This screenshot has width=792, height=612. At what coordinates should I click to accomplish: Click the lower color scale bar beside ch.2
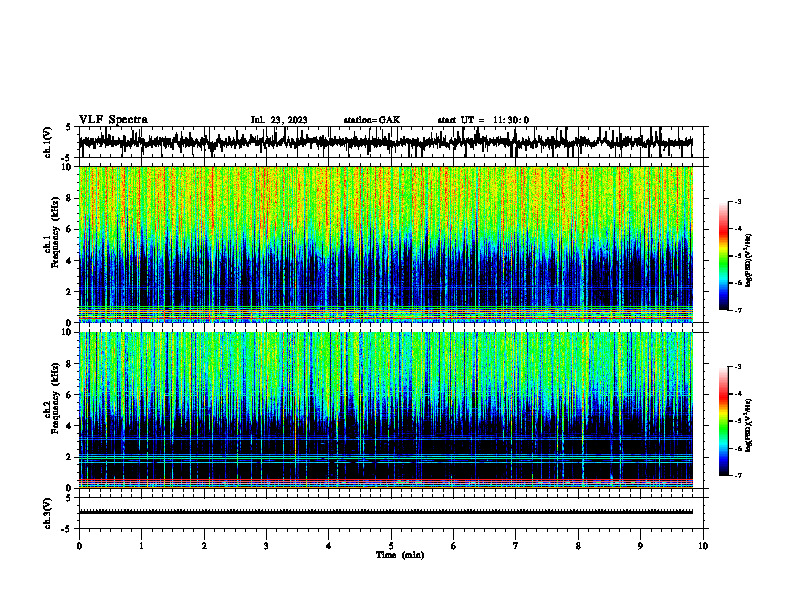pos(724,421)
